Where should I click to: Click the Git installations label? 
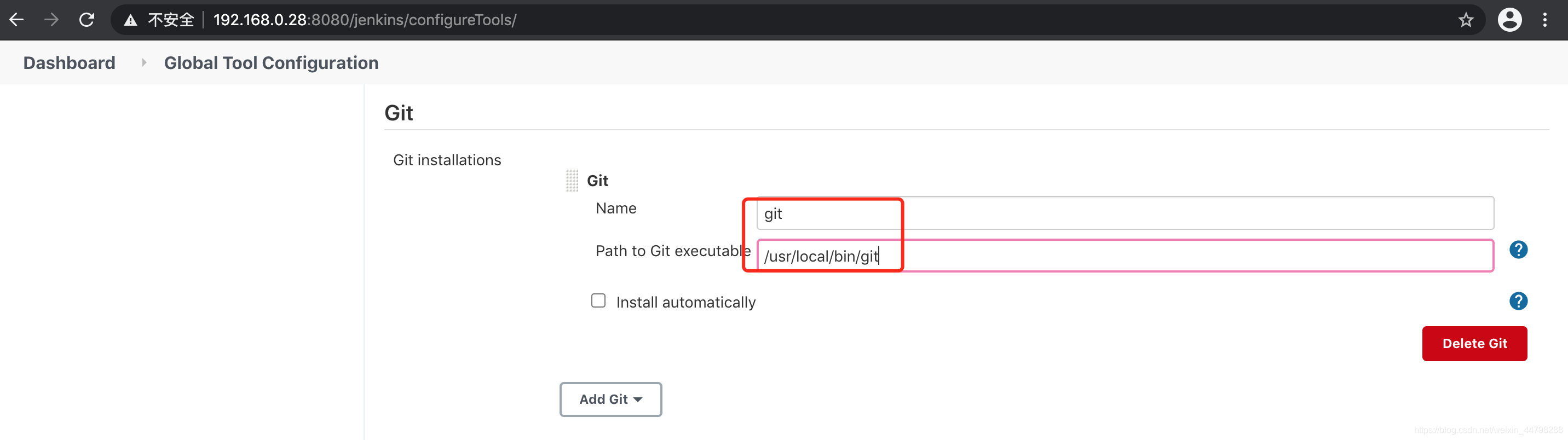pyautogui.click(x=447, y=160)
